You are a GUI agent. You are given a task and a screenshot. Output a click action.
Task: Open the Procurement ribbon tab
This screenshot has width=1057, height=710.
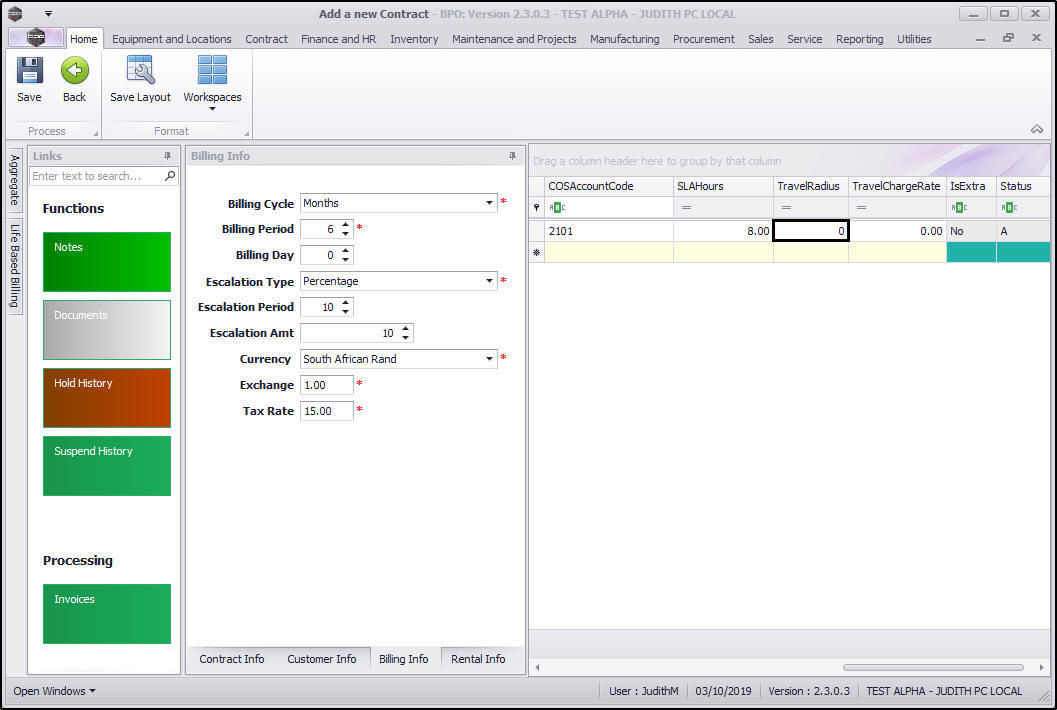click(x=703, y=39)
